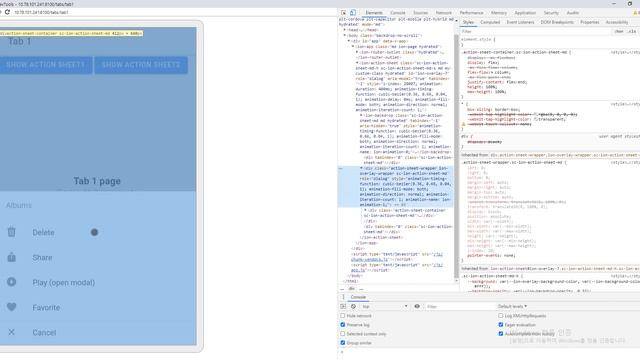This screenshot has height=360, width=640.
Task: Open the console context 'top' dropdown
Action: tap(384, 306)
